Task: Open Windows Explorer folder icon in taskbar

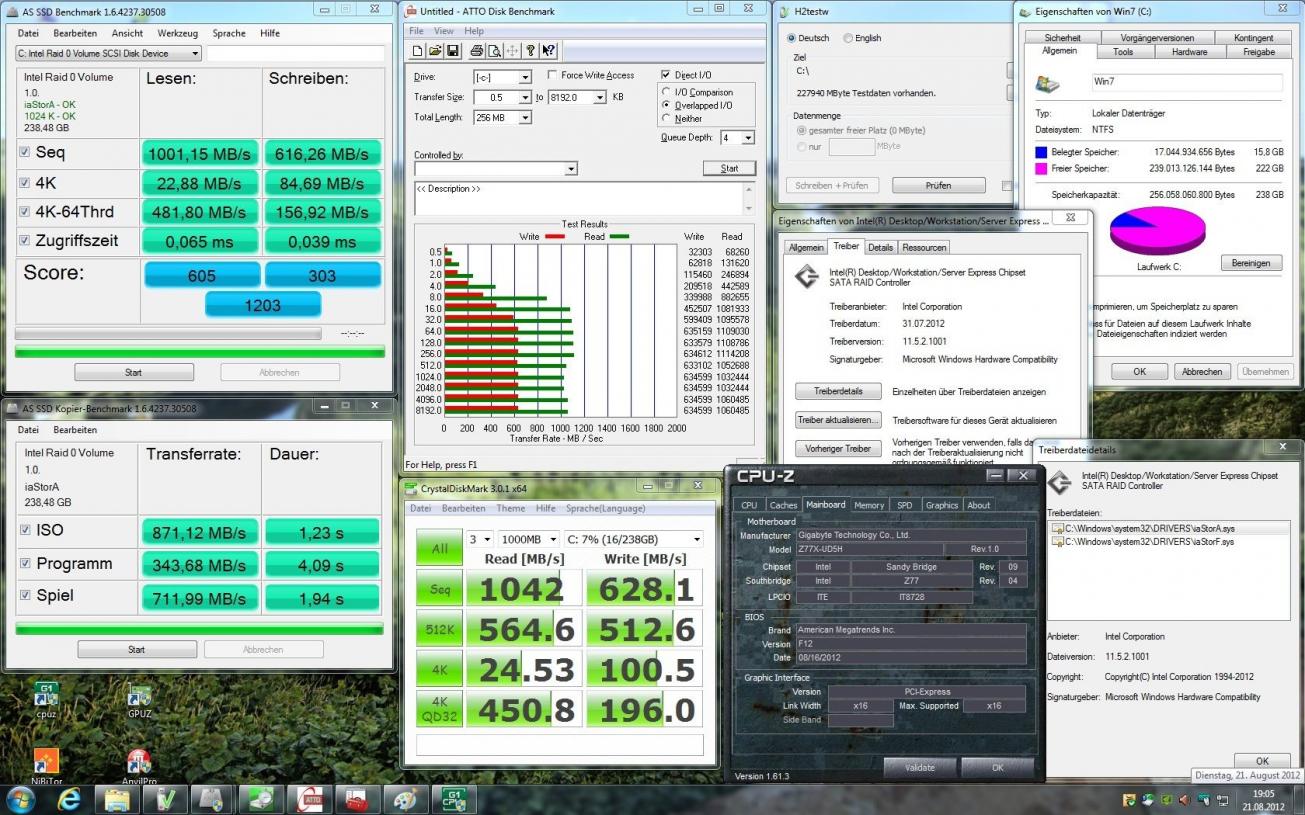Action: point(117,799)
